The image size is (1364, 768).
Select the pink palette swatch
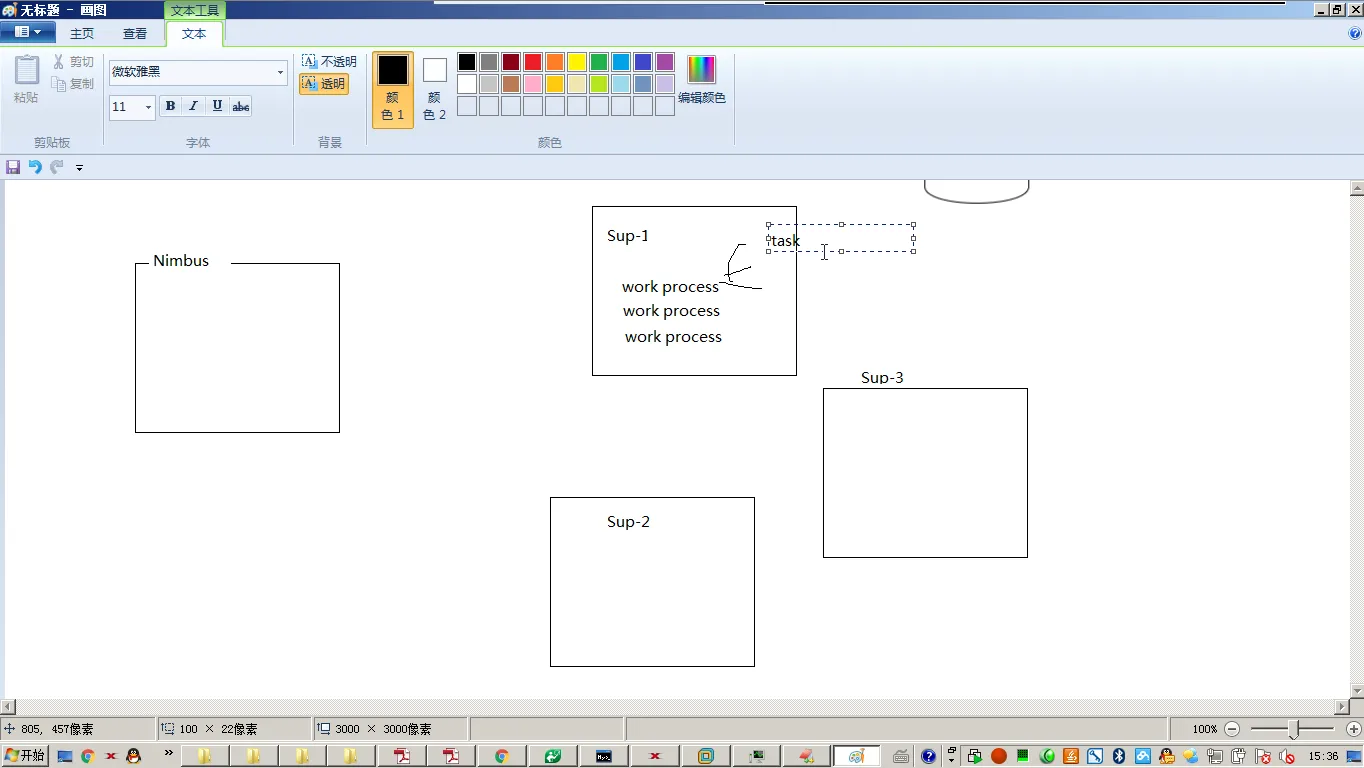pos(533,84)
